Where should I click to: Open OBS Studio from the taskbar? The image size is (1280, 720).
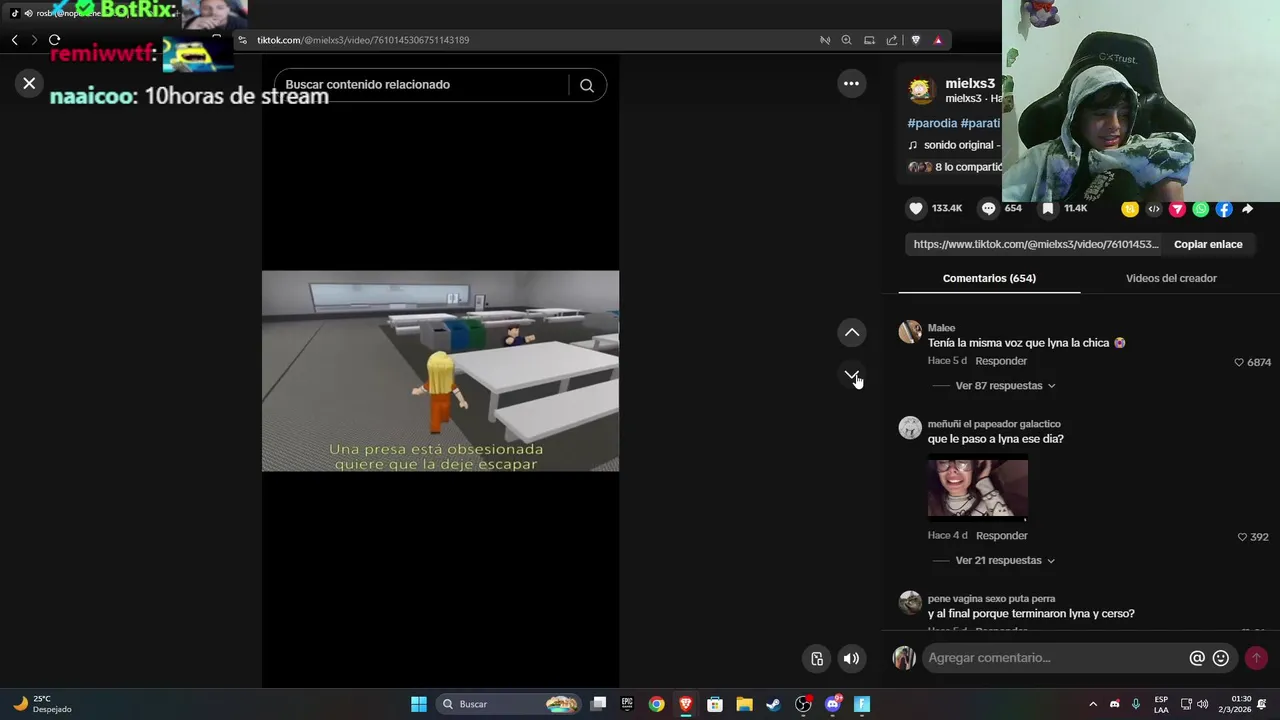(803, 704)
